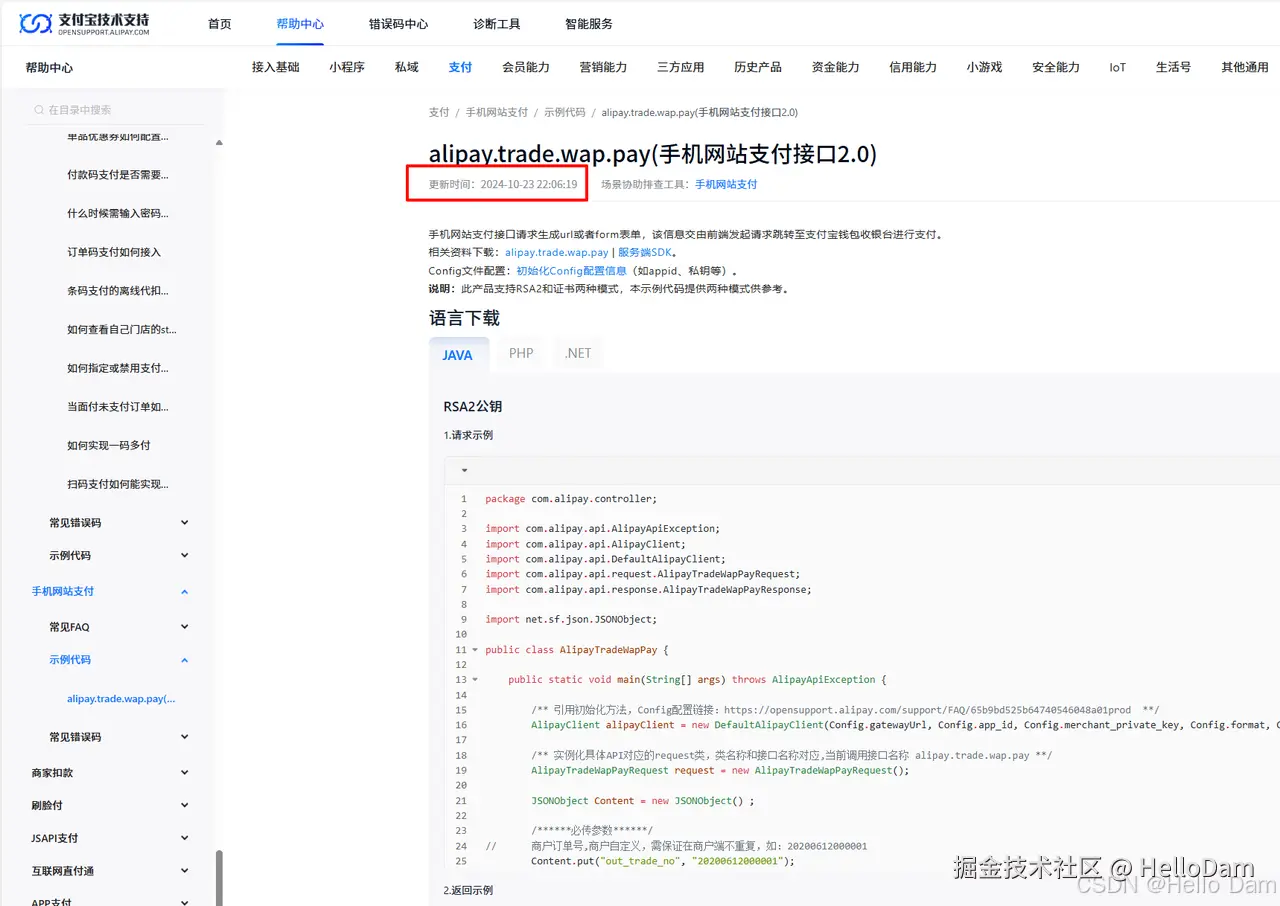Open 条码支付的离线代扣... sidebar item

tap(118, 291)
